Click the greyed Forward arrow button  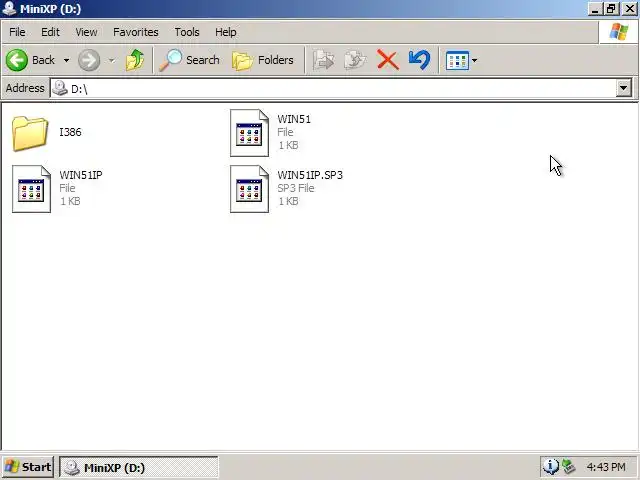click(x=89, y=60)
